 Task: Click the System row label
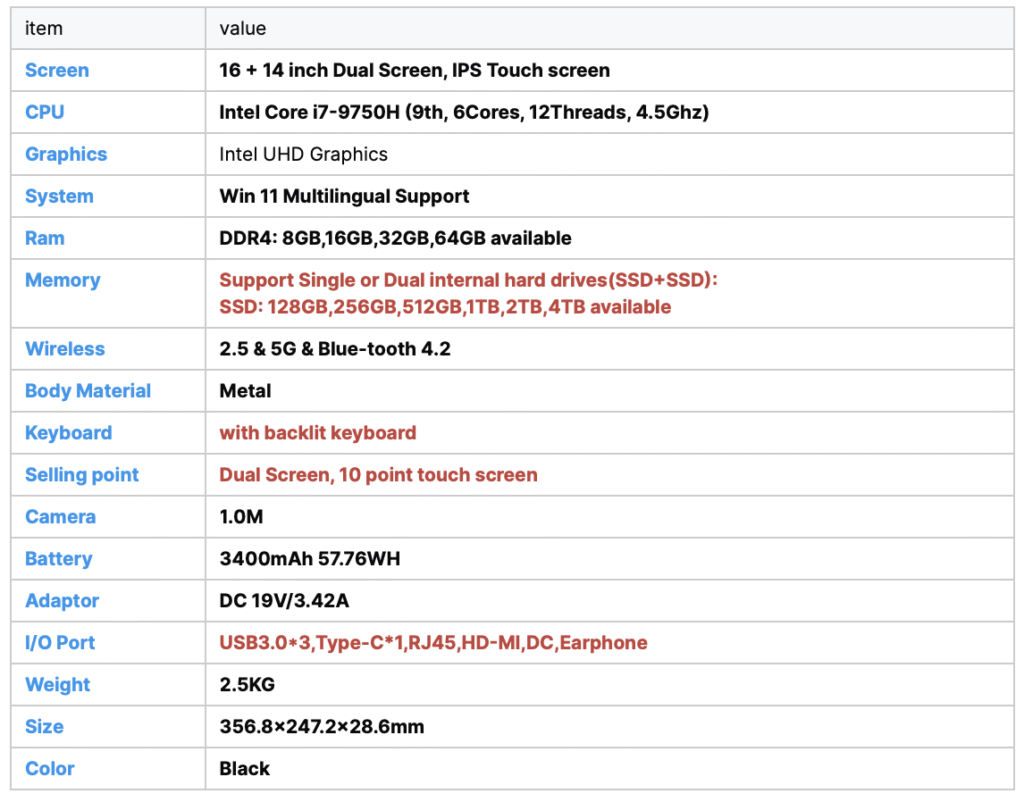(x=59, y=196)
